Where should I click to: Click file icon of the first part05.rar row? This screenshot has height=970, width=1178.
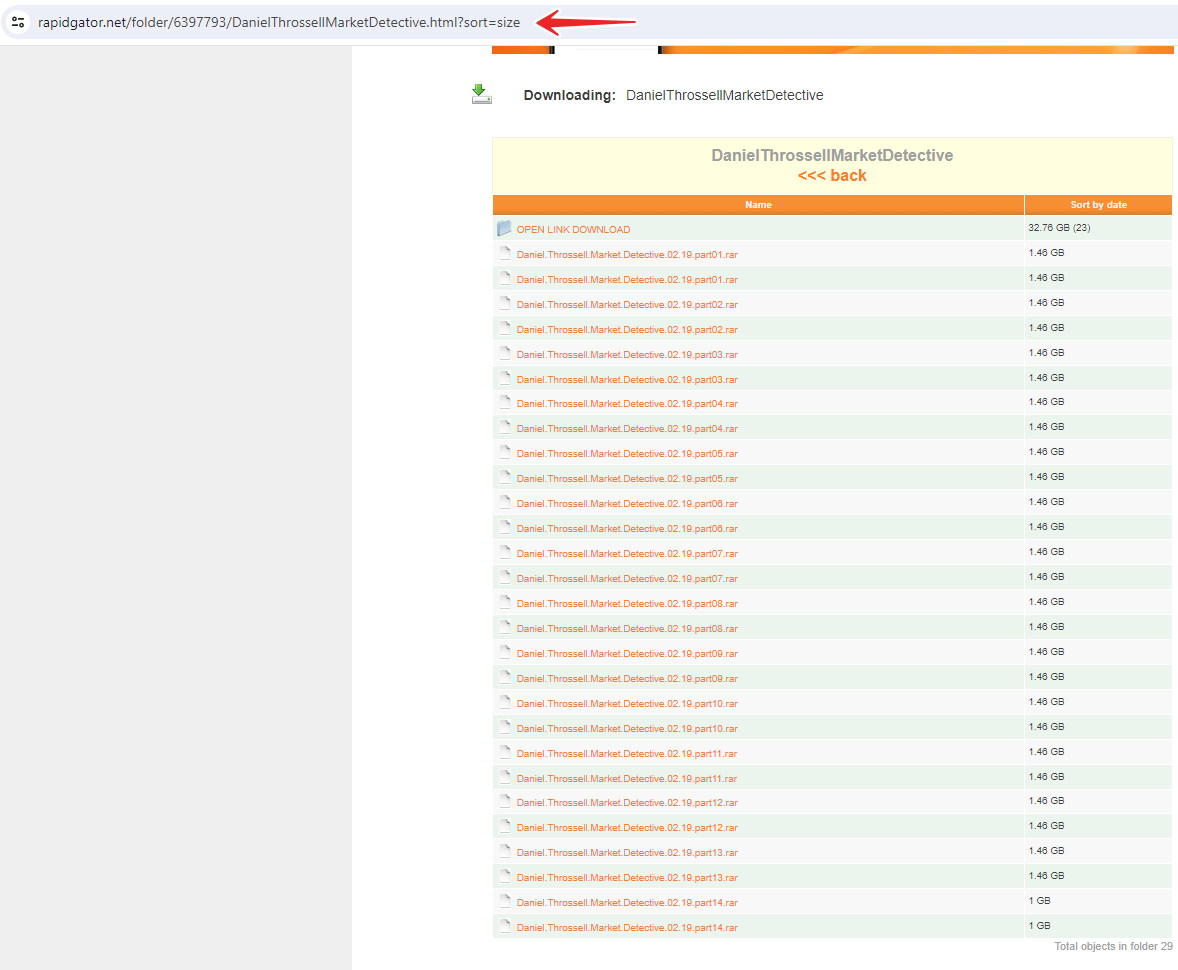coord(505,452)
